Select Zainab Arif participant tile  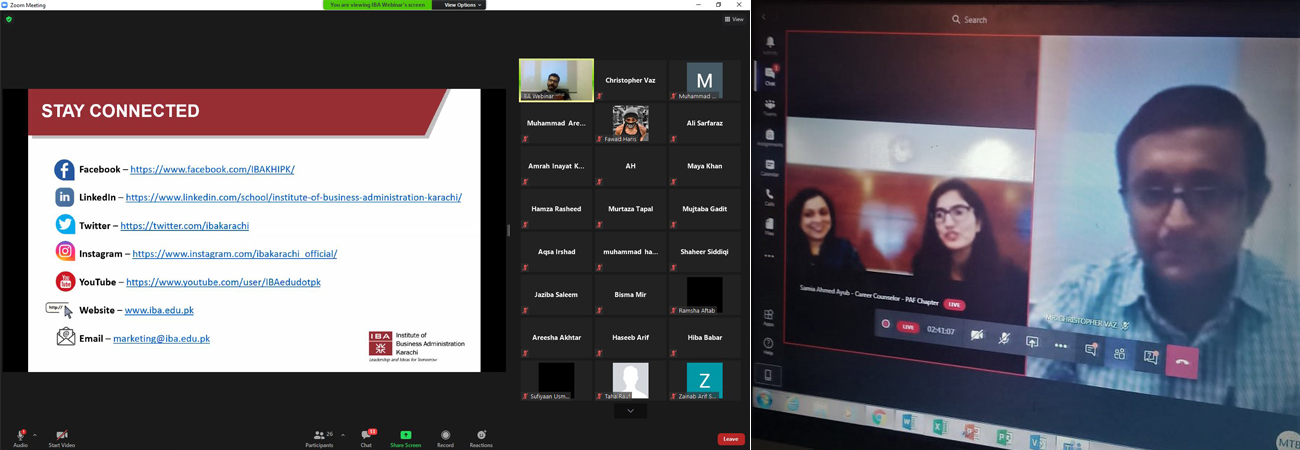click(x=704, y=381)
